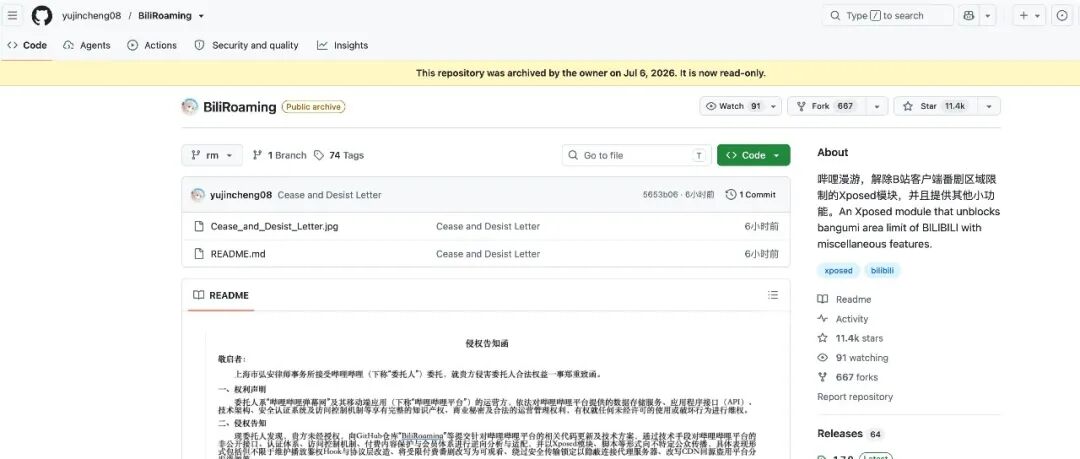The height and width of the screenshot is (459, 1080).
Task: Switch to the Agents tab
Action: 87,45
